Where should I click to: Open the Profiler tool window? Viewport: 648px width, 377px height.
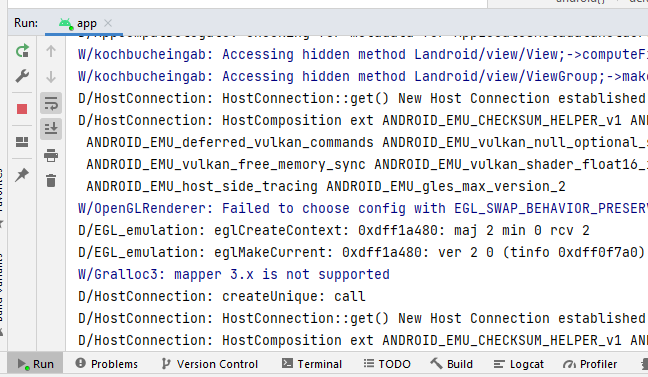tap(590, 364)
